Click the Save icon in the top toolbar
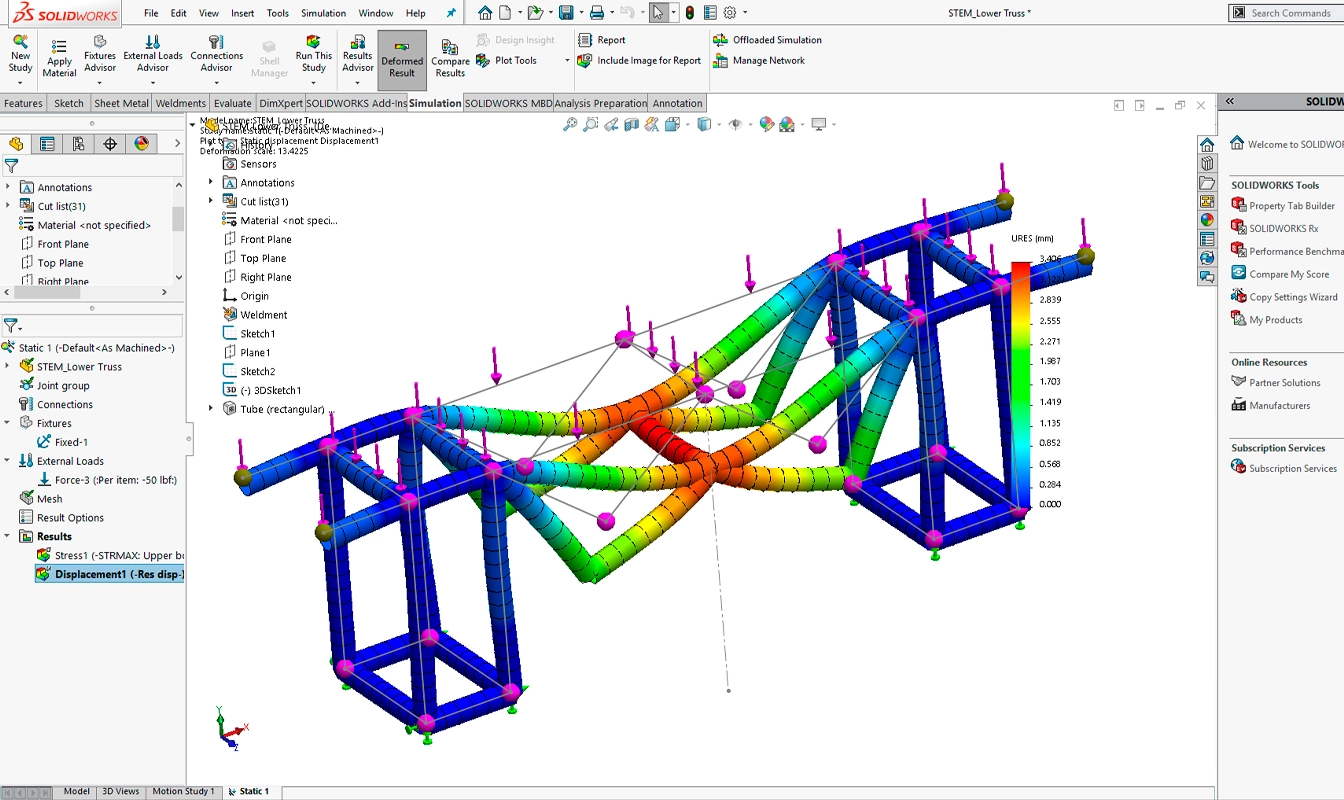Screen dimensions: 1344x800 [566, 13]
